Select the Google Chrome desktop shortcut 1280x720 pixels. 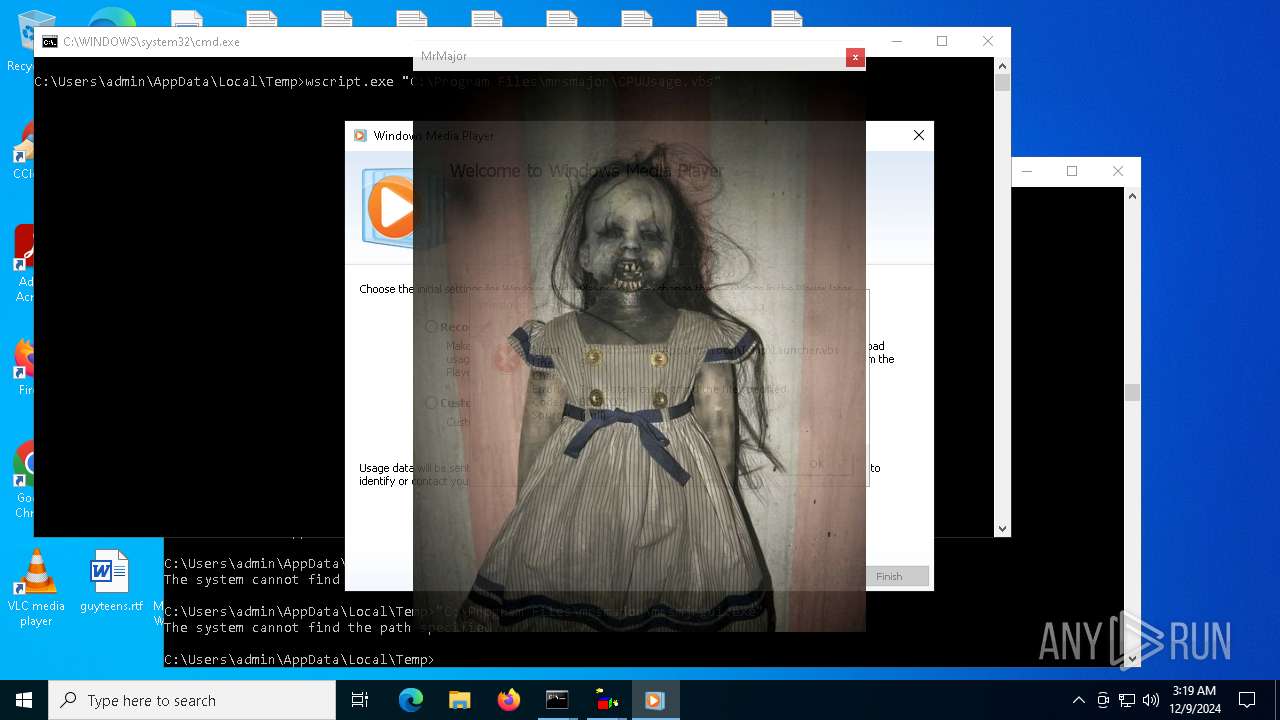click(x=25, y=481)
